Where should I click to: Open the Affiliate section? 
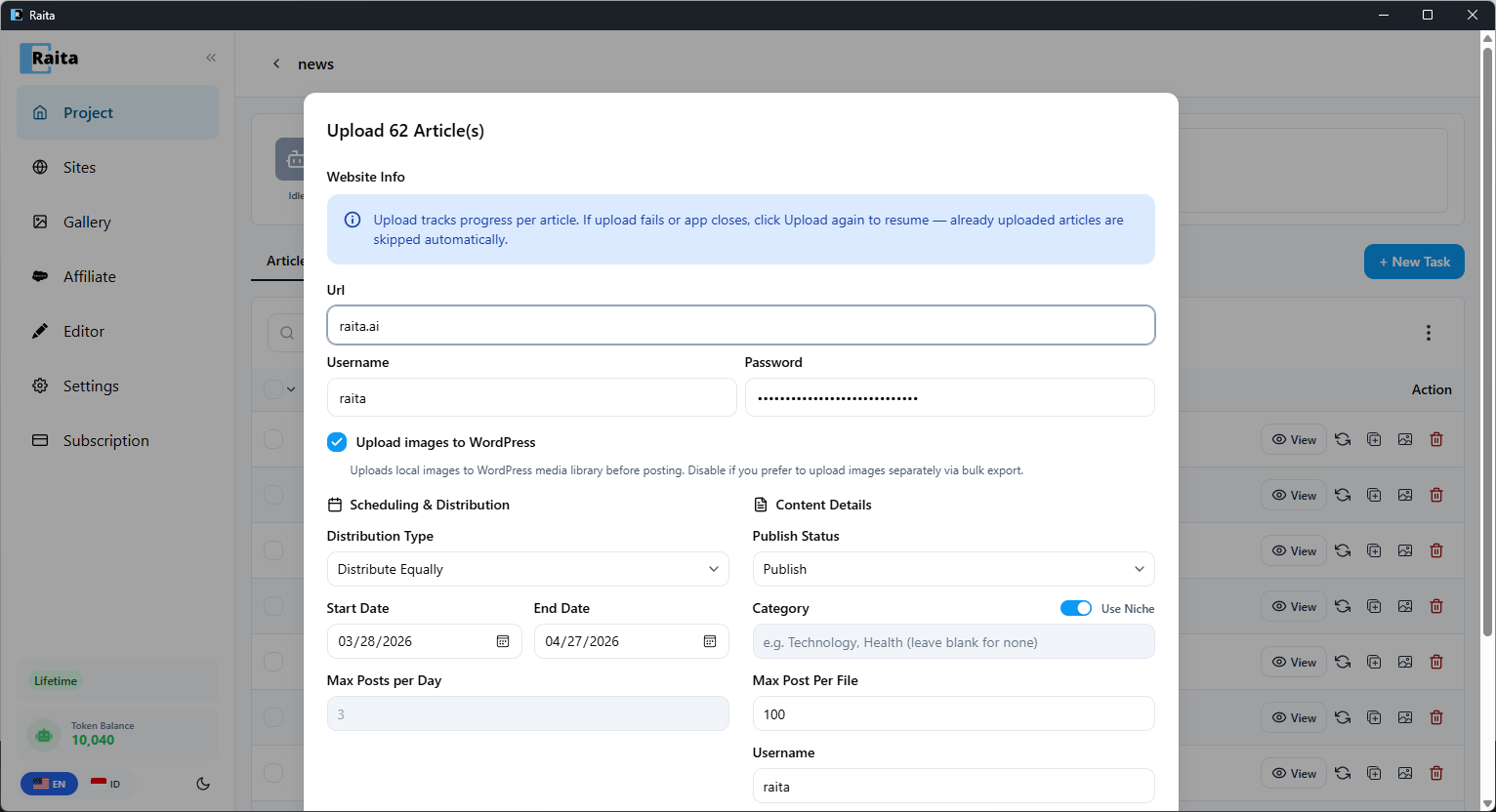(x=117, y=276)
